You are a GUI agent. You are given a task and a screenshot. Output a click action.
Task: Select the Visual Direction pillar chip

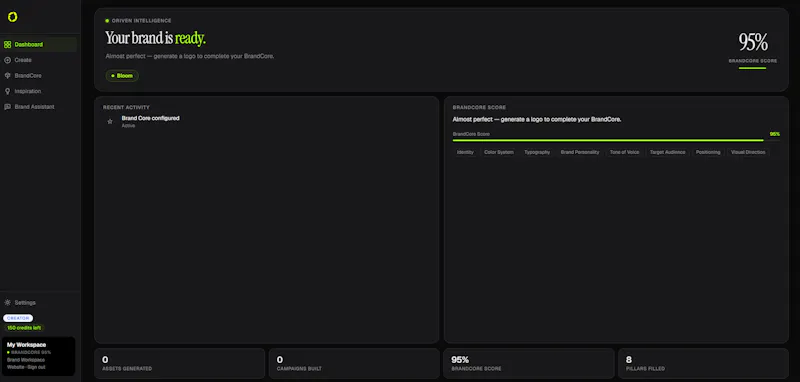(748, 152)
